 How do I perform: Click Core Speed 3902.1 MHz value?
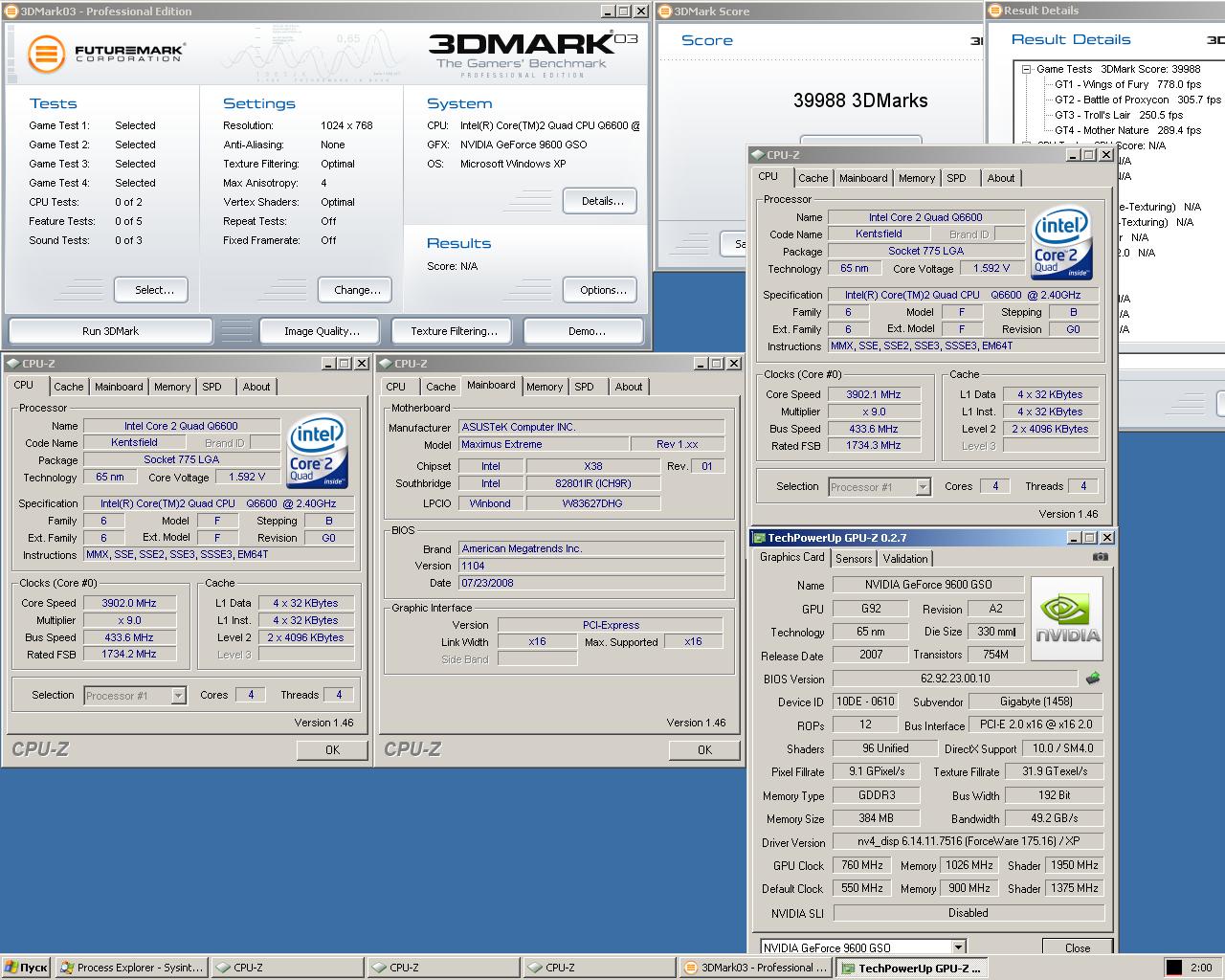pyautogui.click(x=873, y=394)
